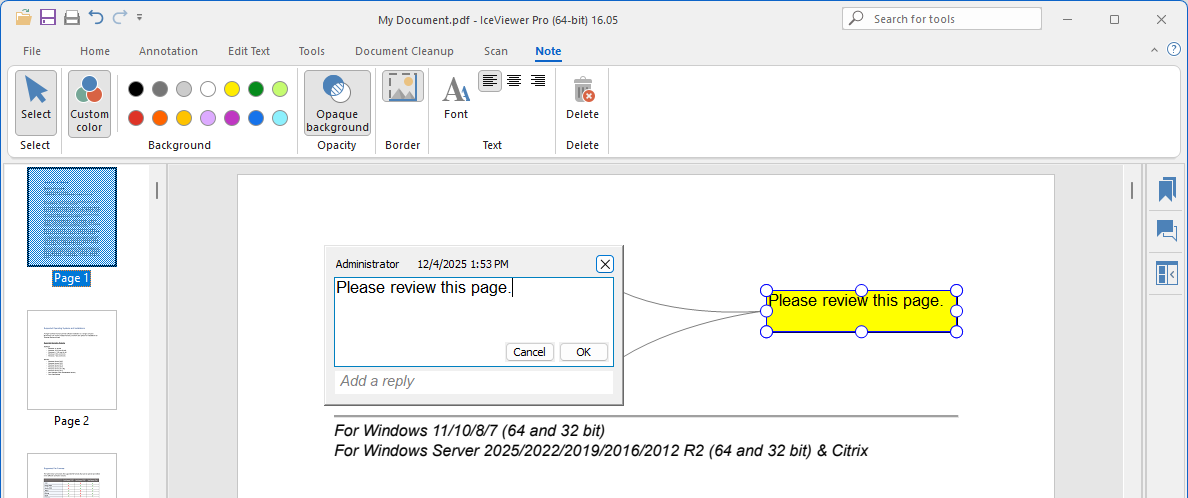Viewport: 1188px width, 498px height.
Task: Select the yellow note box on page
Action: (861, 311)
